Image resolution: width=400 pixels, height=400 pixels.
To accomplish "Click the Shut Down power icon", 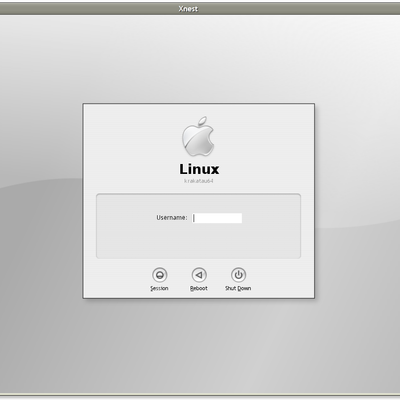I will click(238, 275).
